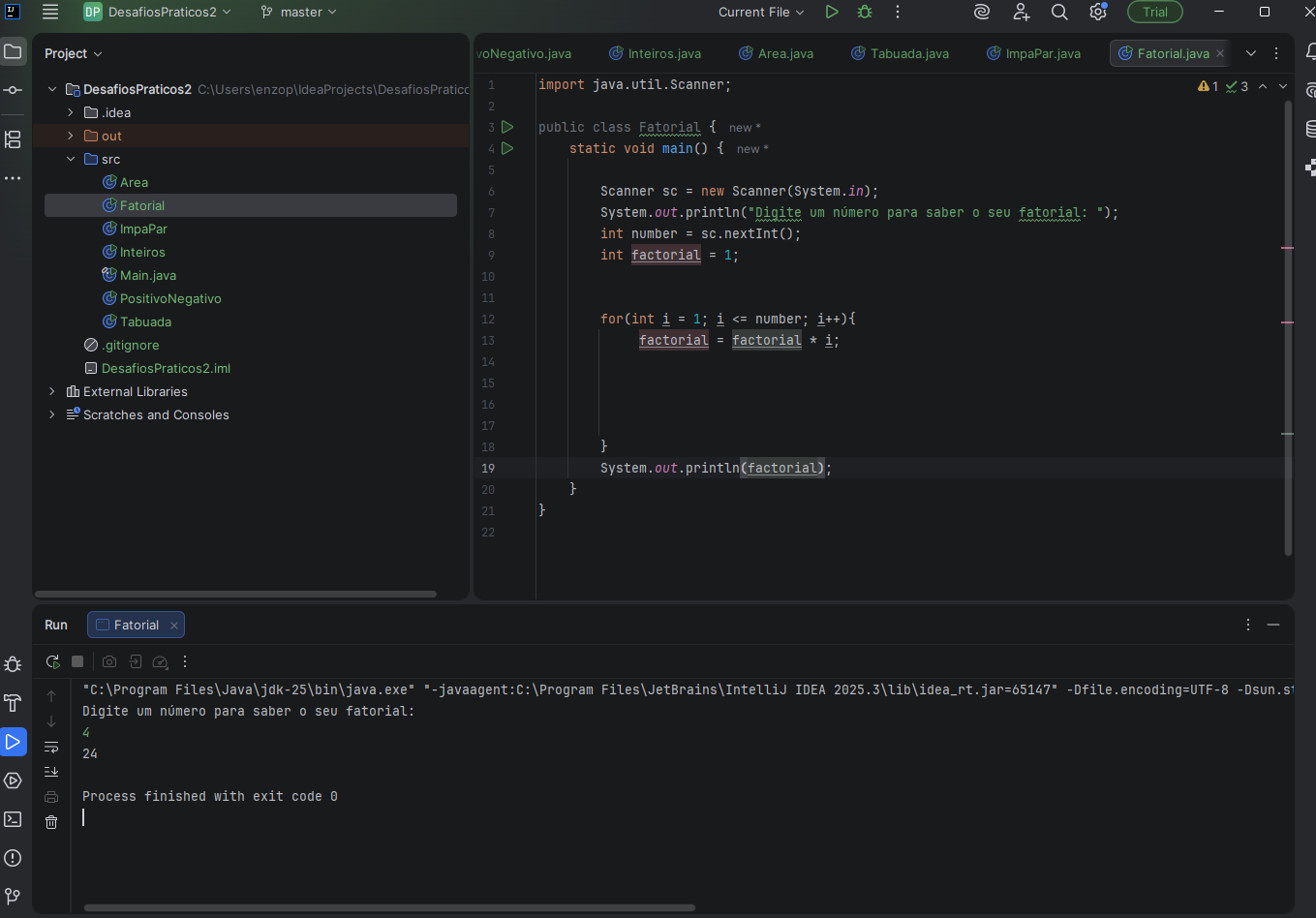The width and height of the screenshot is (1316, 918).
Task: Open the Commit tool window
Action: tap(13, 90)
